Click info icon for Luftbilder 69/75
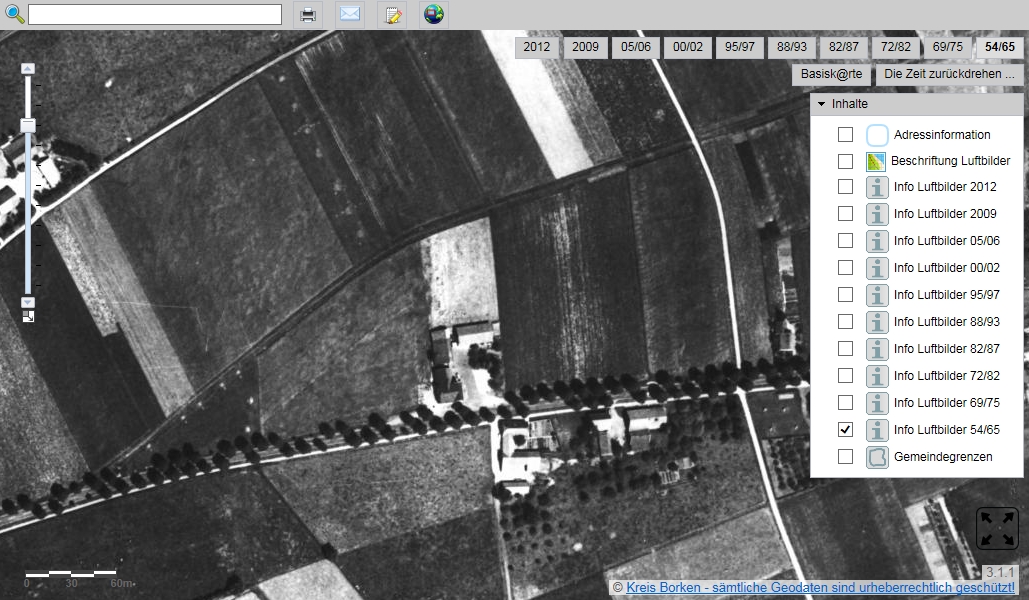 click(877, 402)
